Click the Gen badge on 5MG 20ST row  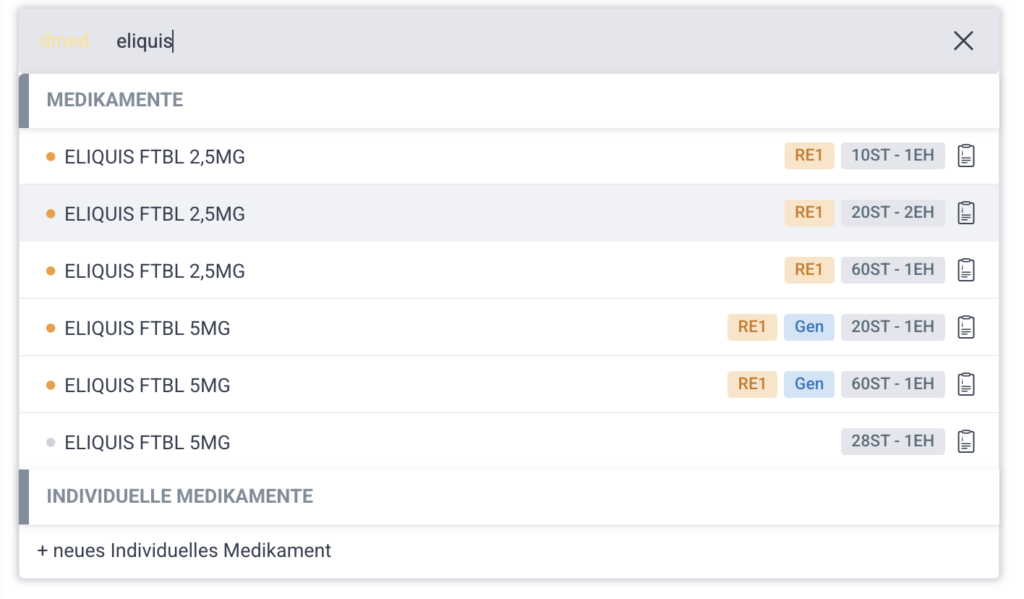809,327
